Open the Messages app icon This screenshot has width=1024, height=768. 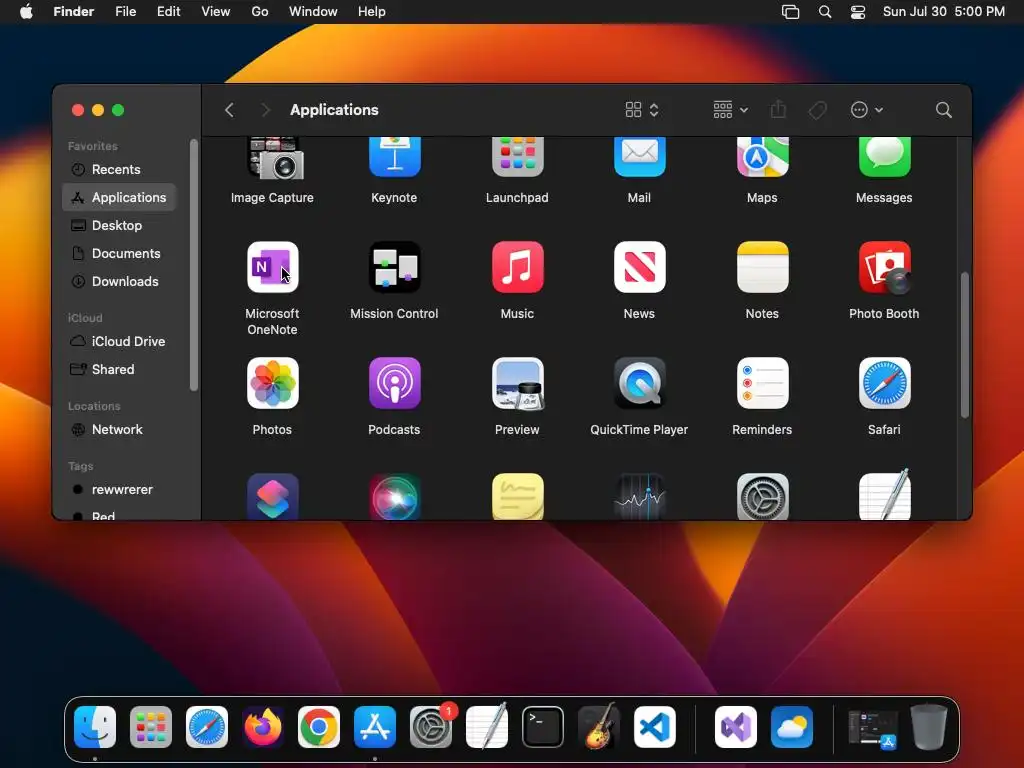pos(884,157)
